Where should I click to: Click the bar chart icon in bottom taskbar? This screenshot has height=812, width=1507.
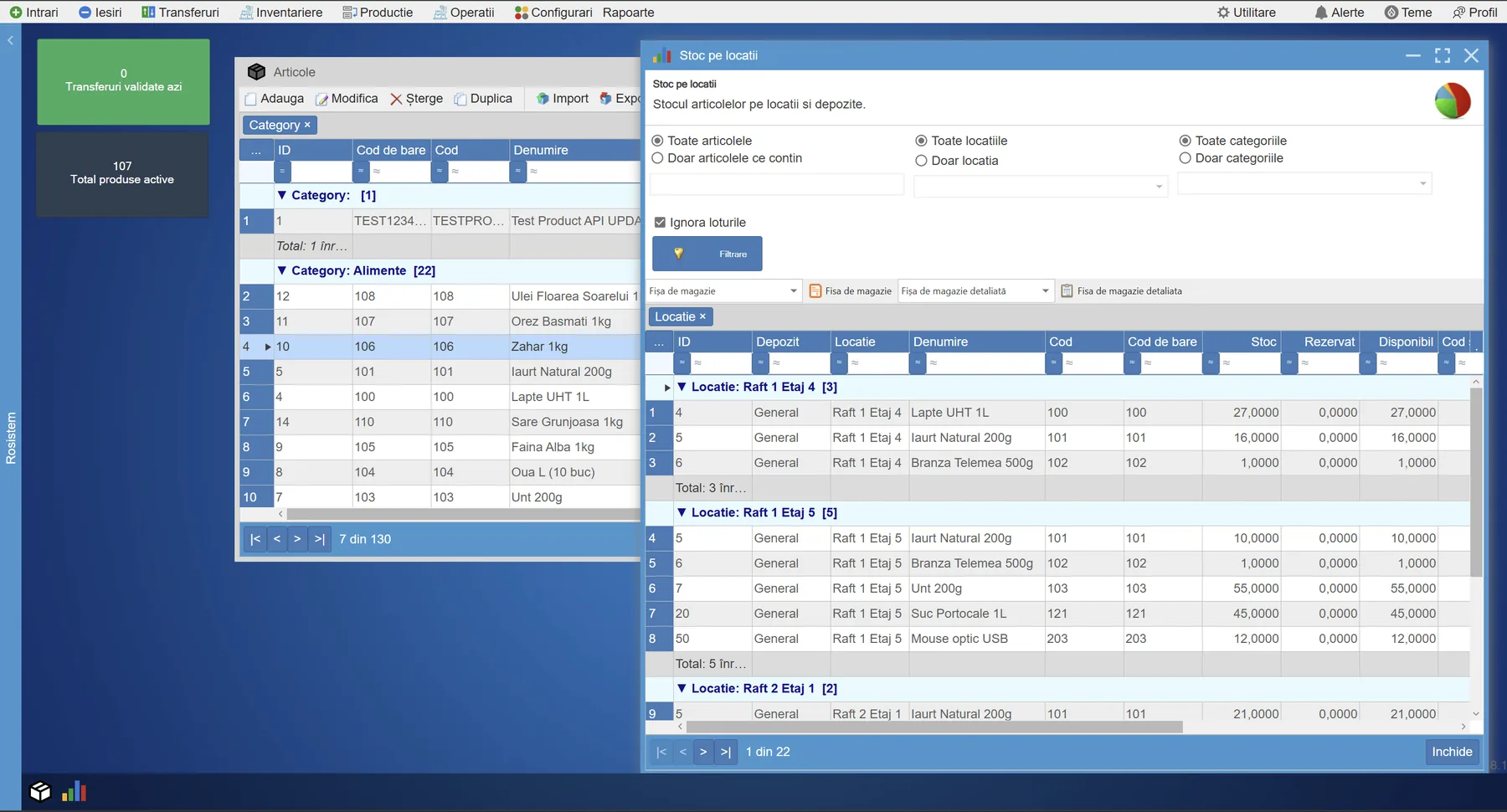click(74, 791)
